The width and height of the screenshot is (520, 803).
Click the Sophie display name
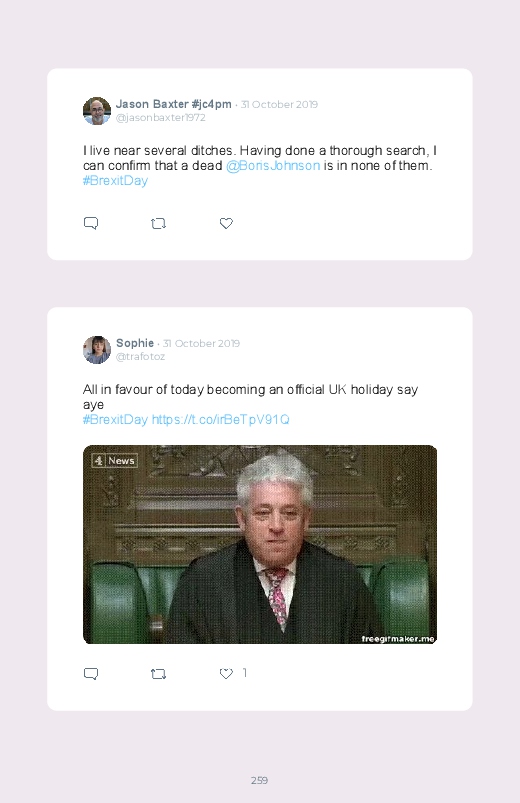click(x=135, y=343)
